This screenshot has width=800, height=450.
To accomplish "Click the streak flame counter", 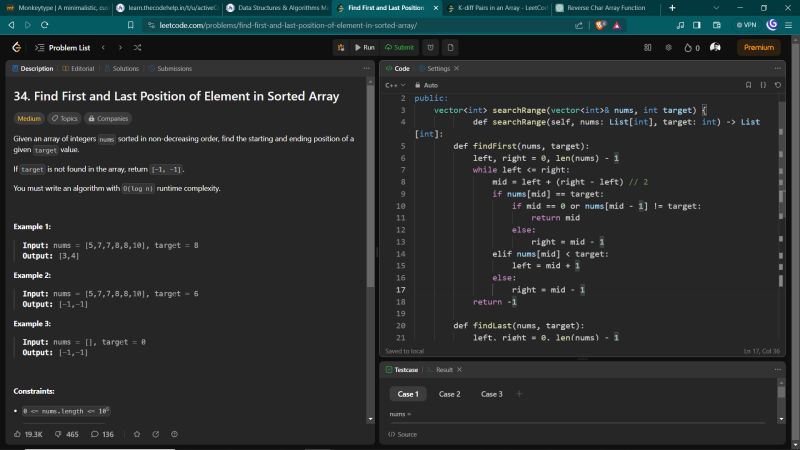I will click(x=692, y=47).
